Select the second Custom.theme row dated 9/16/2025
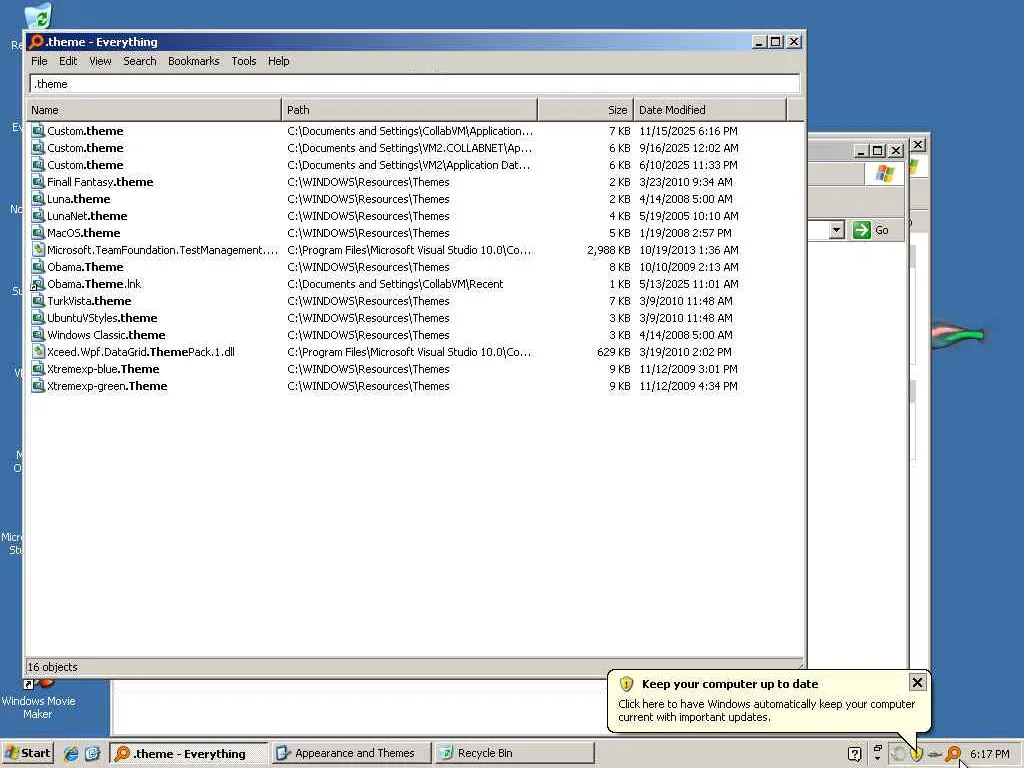 click(x=415, y=148)
